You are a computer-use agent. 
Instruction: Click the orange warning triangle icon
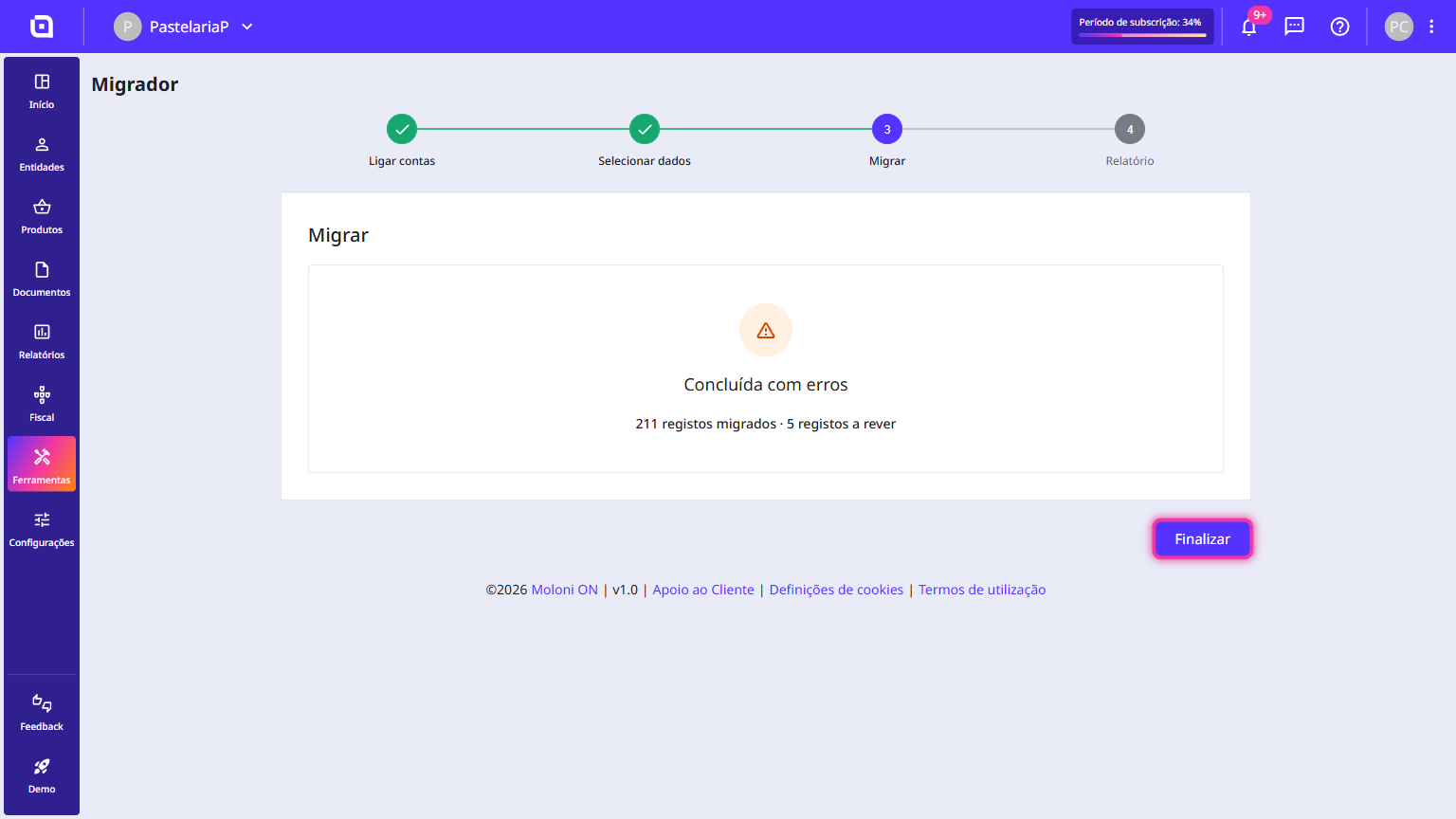pos(766,330)
